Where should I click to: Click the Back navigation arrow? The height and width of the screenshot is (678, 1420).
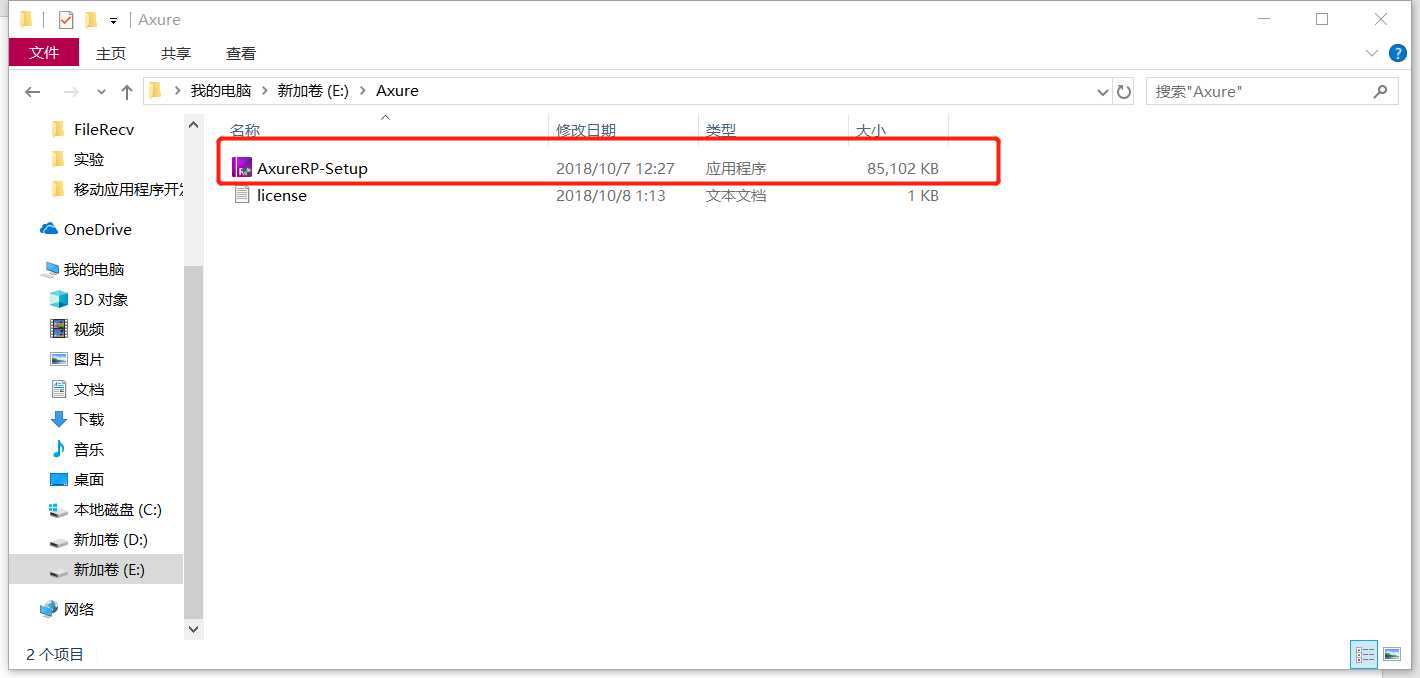pos(33,91)
